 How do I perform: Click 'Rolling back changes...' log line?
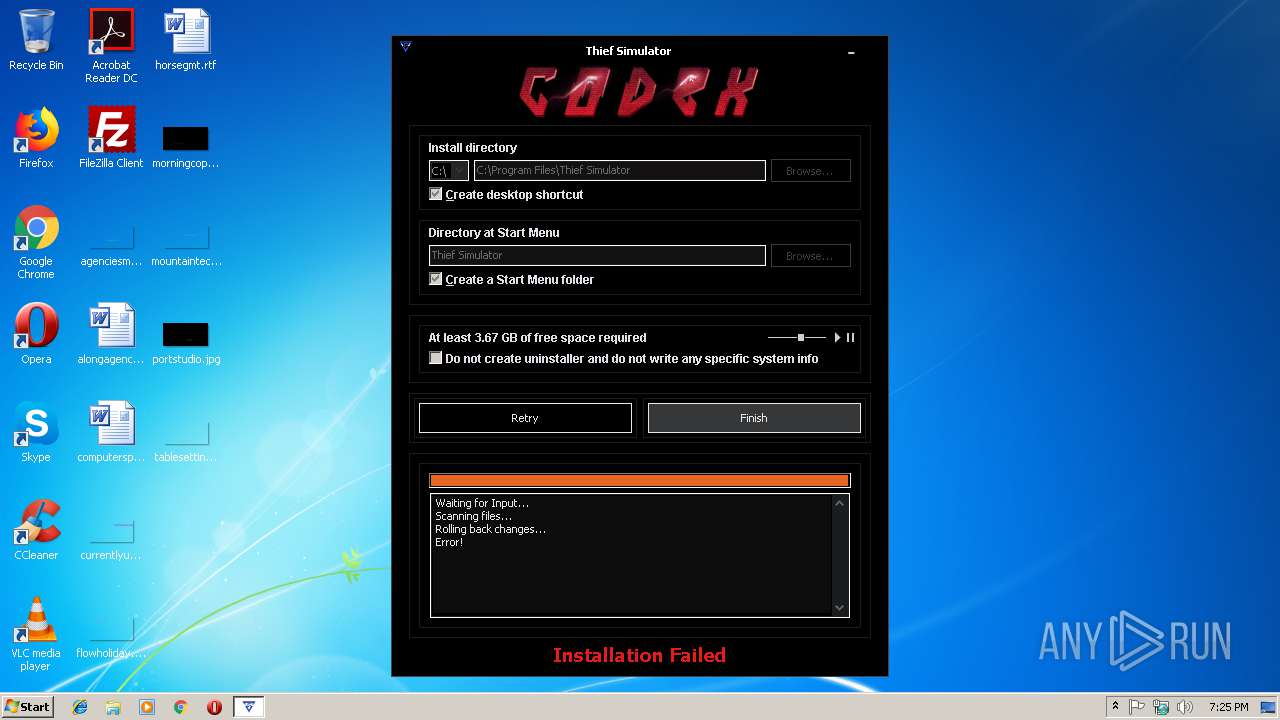pyautogui.click(x=490, y=529)
